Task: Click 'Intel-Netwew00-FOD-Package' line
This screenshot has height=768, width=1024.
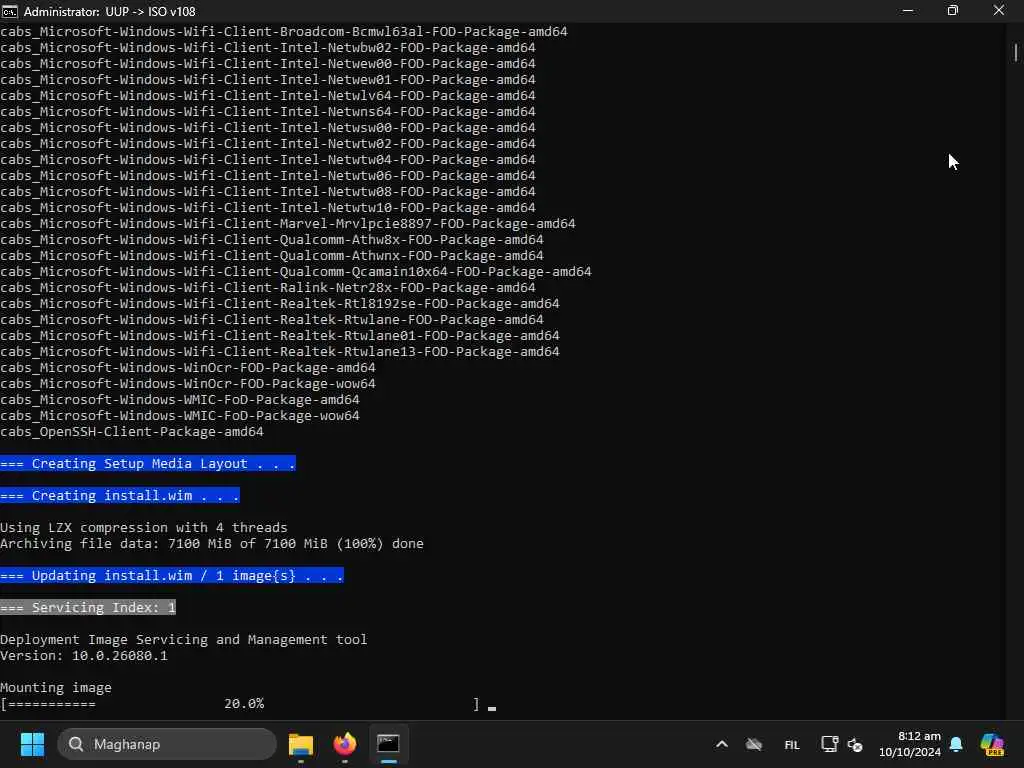Action: (x=268, y=63)
